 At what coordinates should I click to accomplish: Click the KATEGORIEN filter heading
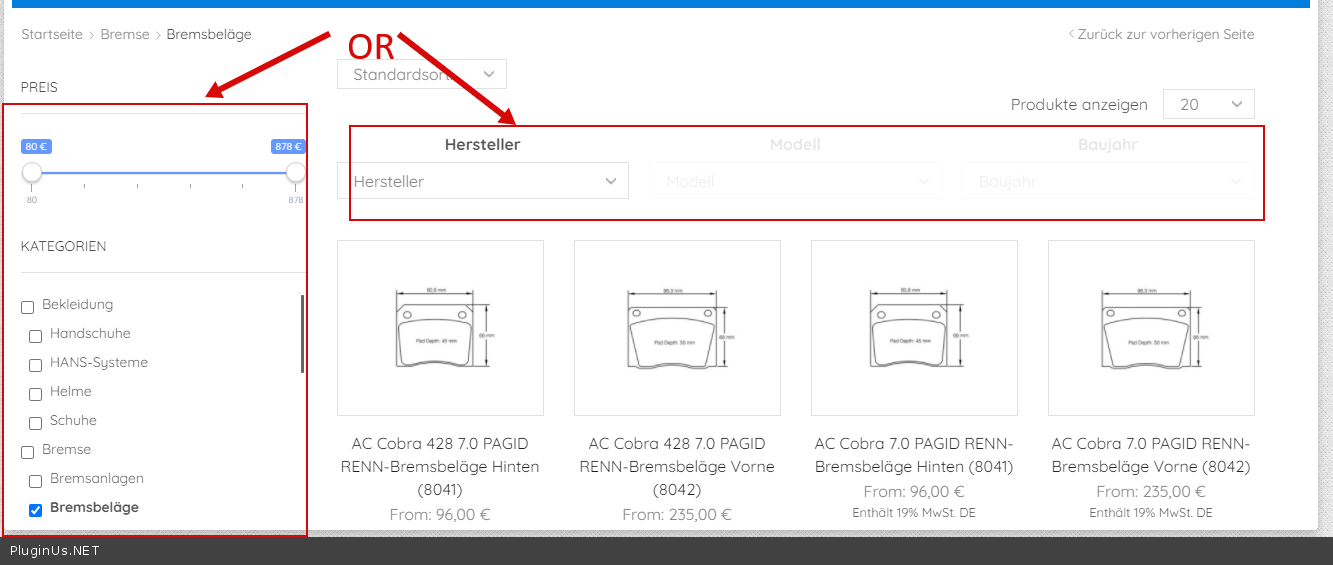(63, 246)
